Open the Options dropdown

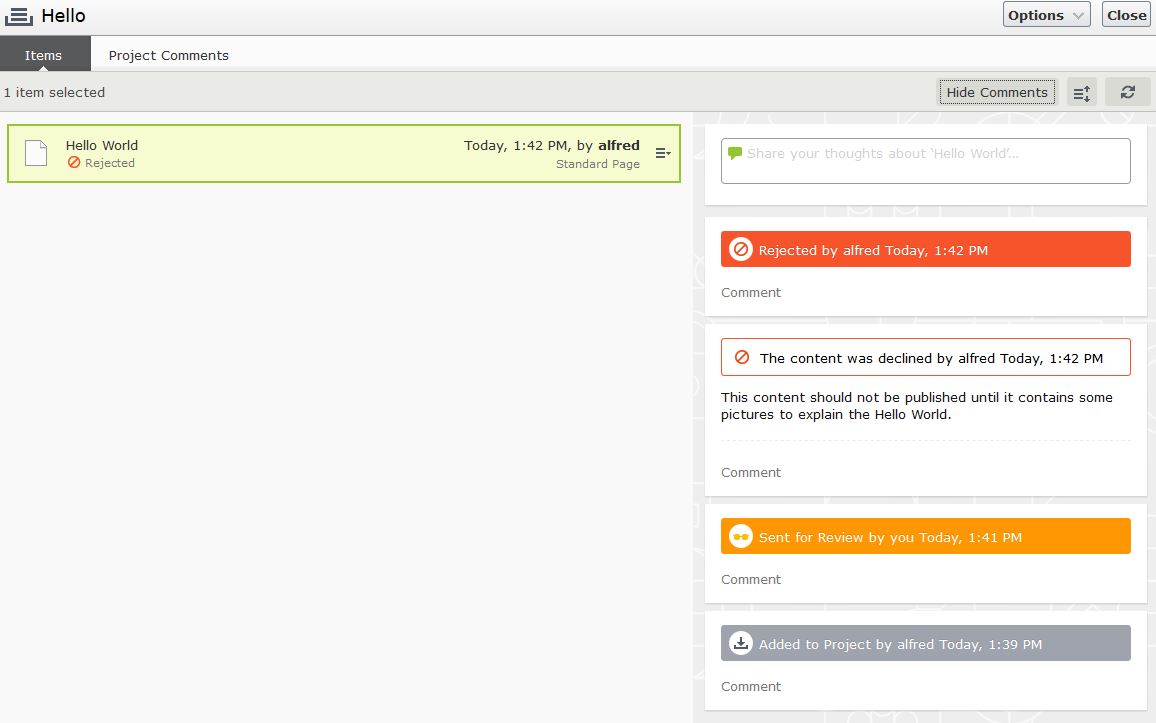(1046, 15)
